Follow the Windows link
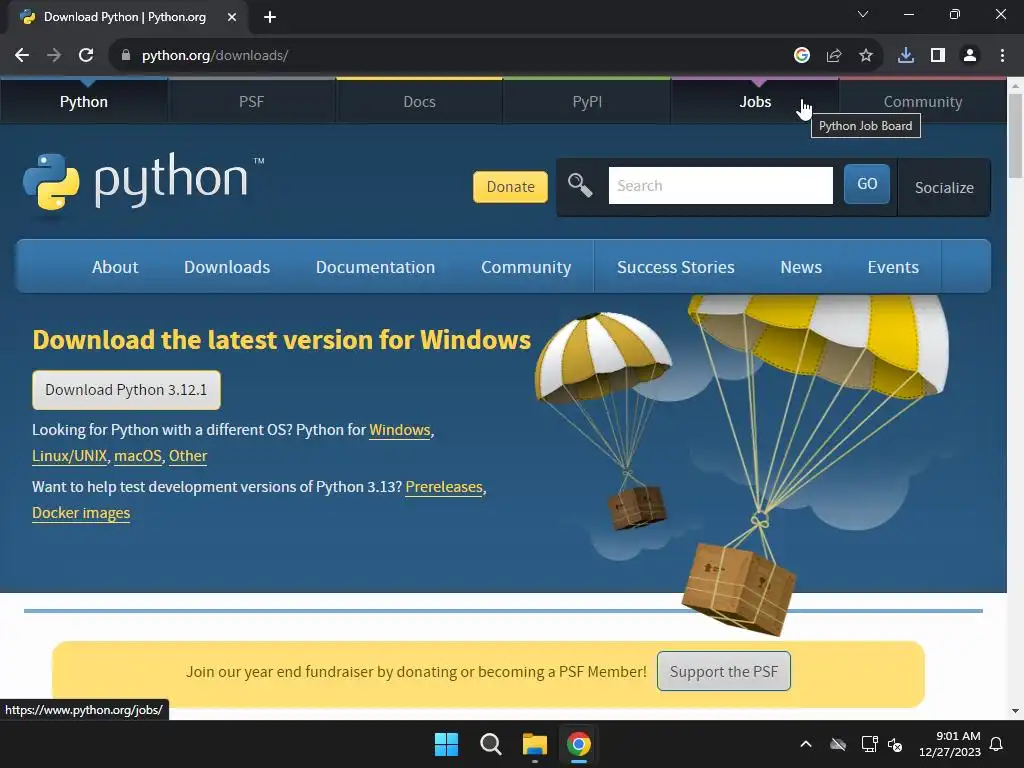Image resolution: width=1024 pixels, height=768 pixels. [400, 430]
